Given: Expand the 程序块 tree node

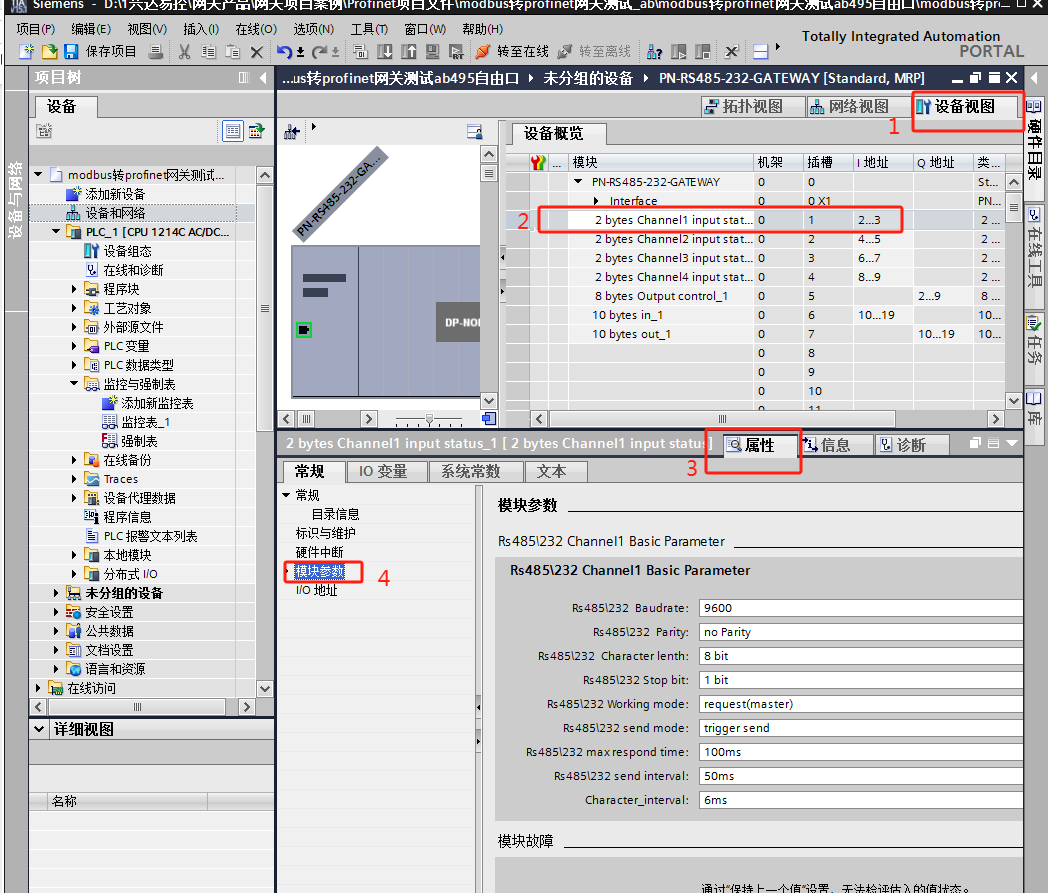Looking at the screenshot, I should coord(74,289).
